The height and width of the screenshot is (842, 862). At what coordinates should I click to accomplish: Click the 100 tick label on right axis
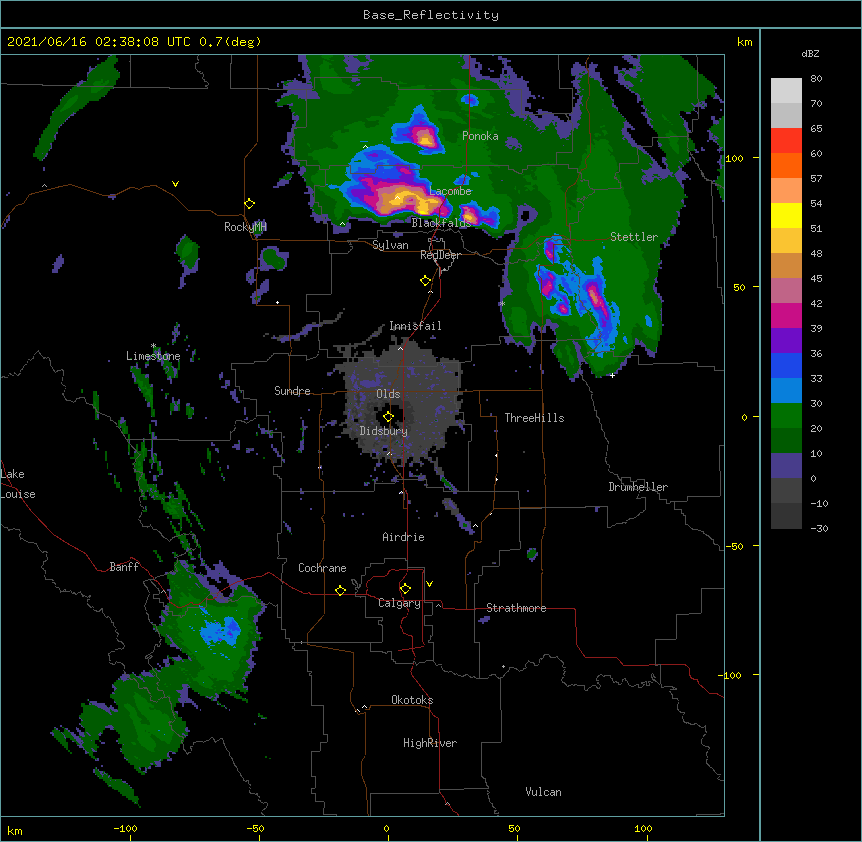click(x=734, y=158)
